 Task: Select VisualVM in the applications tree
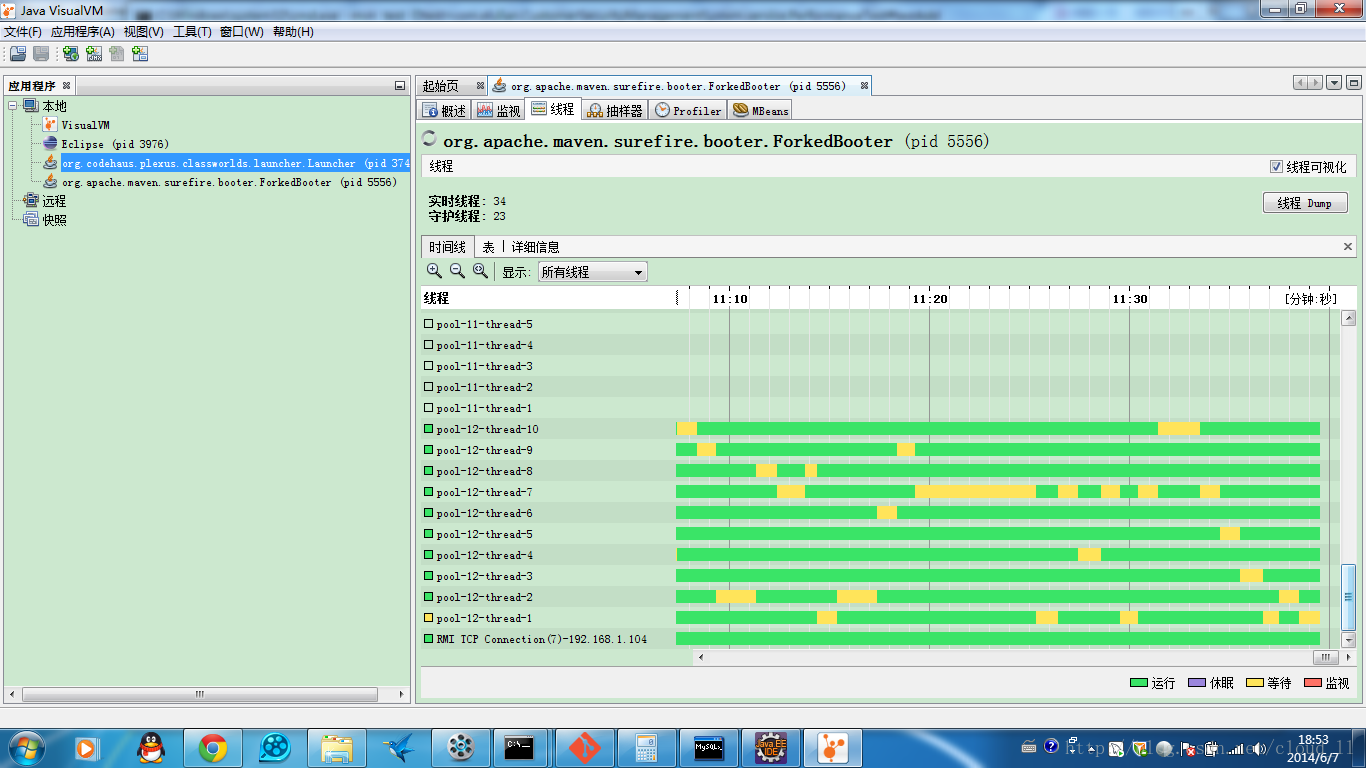point(85,125)
